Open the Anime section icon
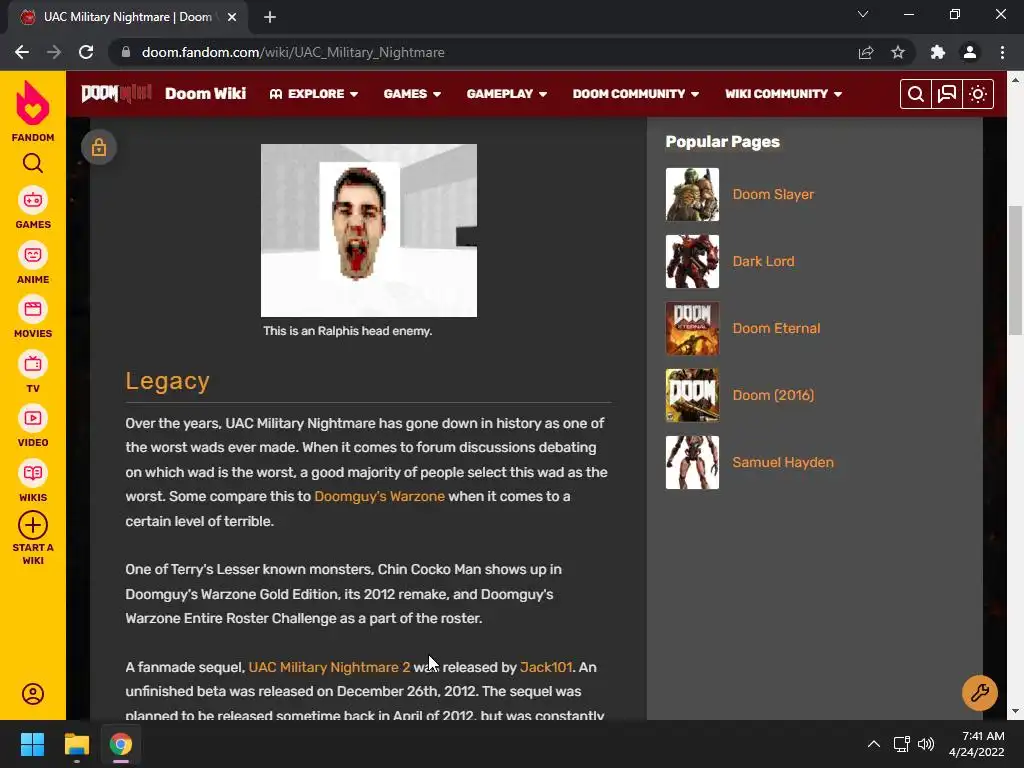Viewport: 1024px width, 768px height. 33,255
